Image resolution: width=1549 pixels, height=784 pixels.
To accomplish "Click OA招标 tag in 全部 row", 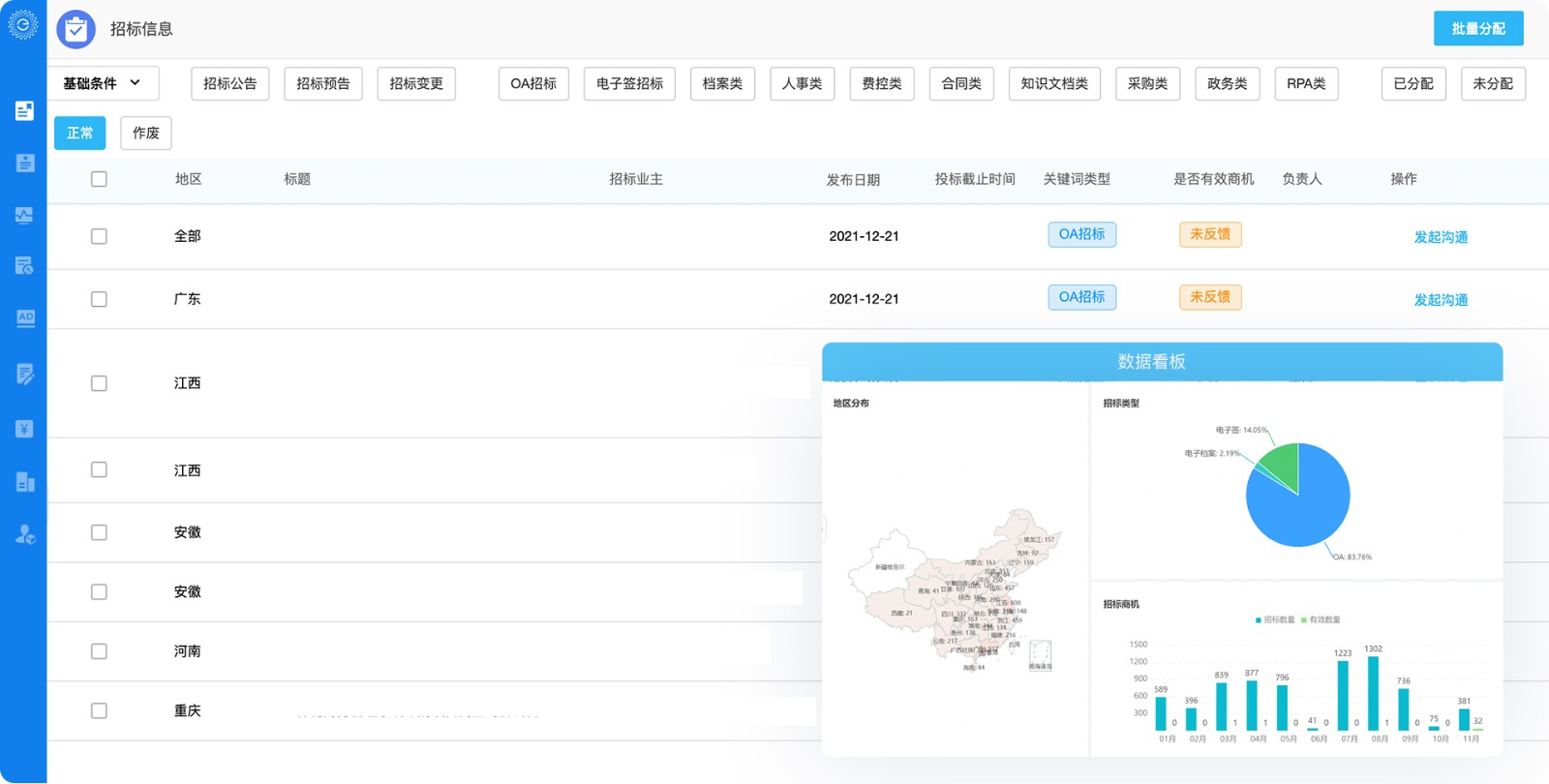I will 1081,234.
